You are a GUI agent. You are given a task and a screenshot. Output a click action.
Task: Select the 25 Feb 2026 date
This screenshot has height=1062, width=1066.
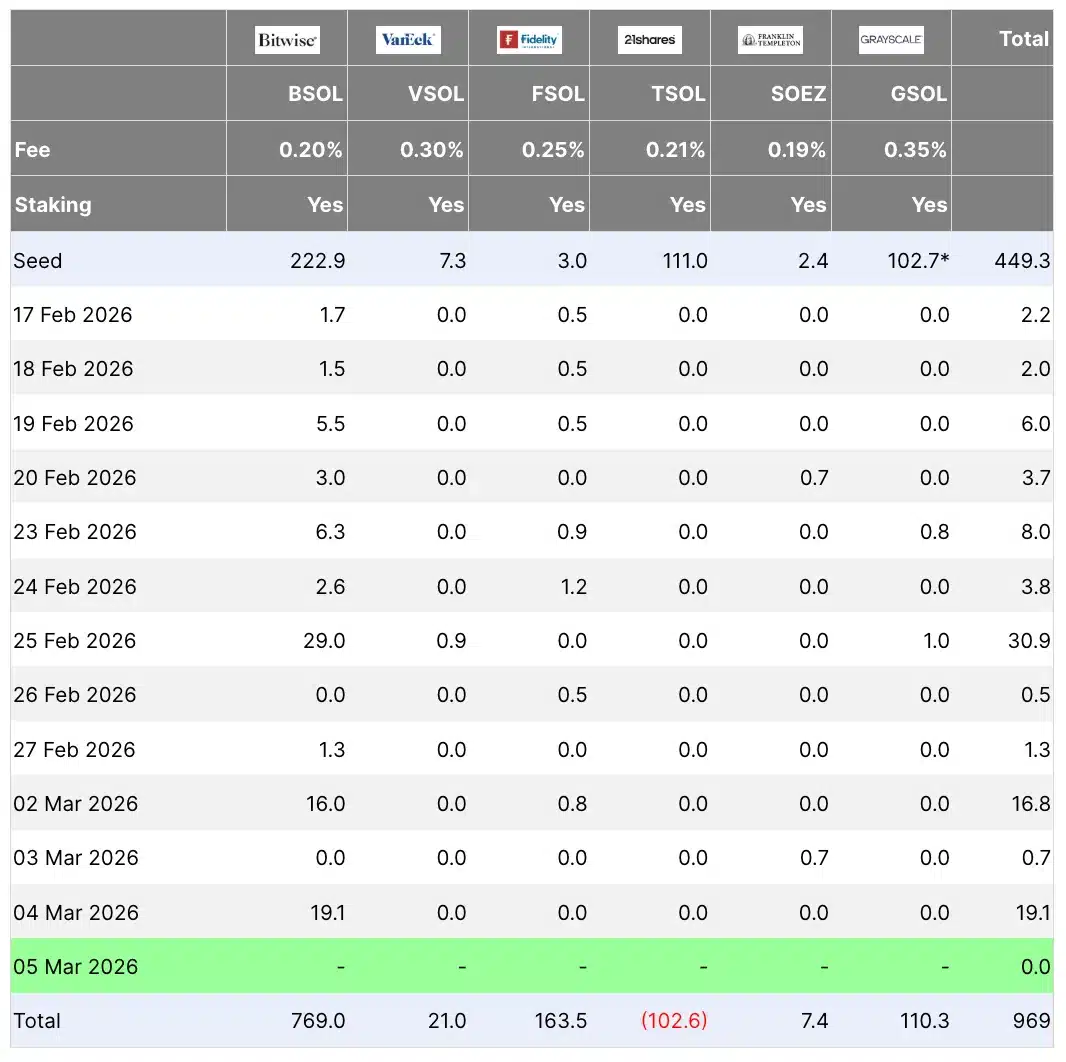pyautogui.click(x=75, y=641)
